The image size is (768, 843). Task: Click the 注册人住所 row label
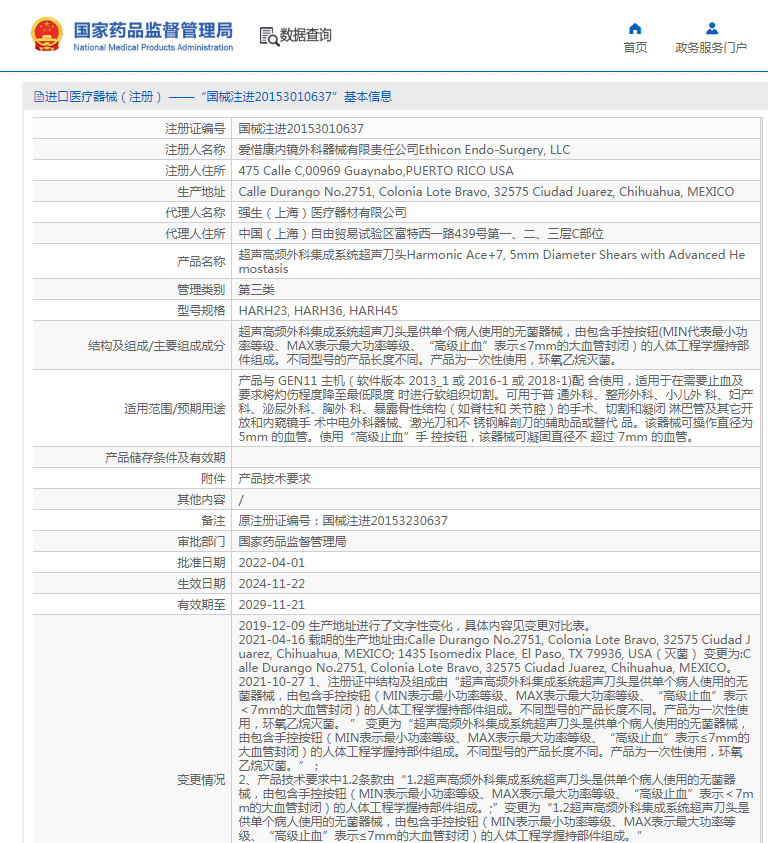(x=195, y=171)
